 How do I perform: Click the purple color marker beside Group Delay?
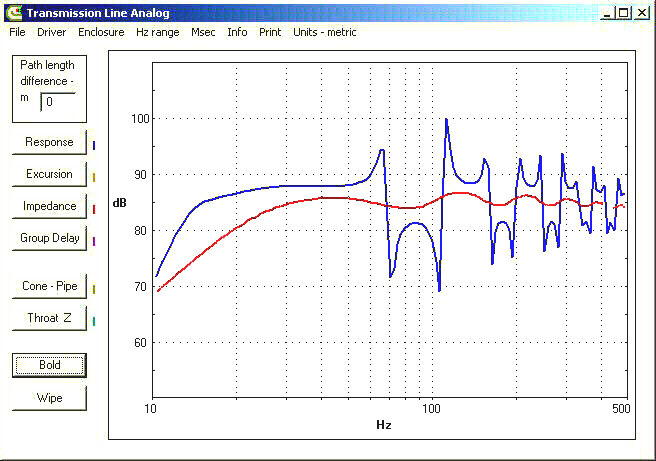(x=94, y=241)
